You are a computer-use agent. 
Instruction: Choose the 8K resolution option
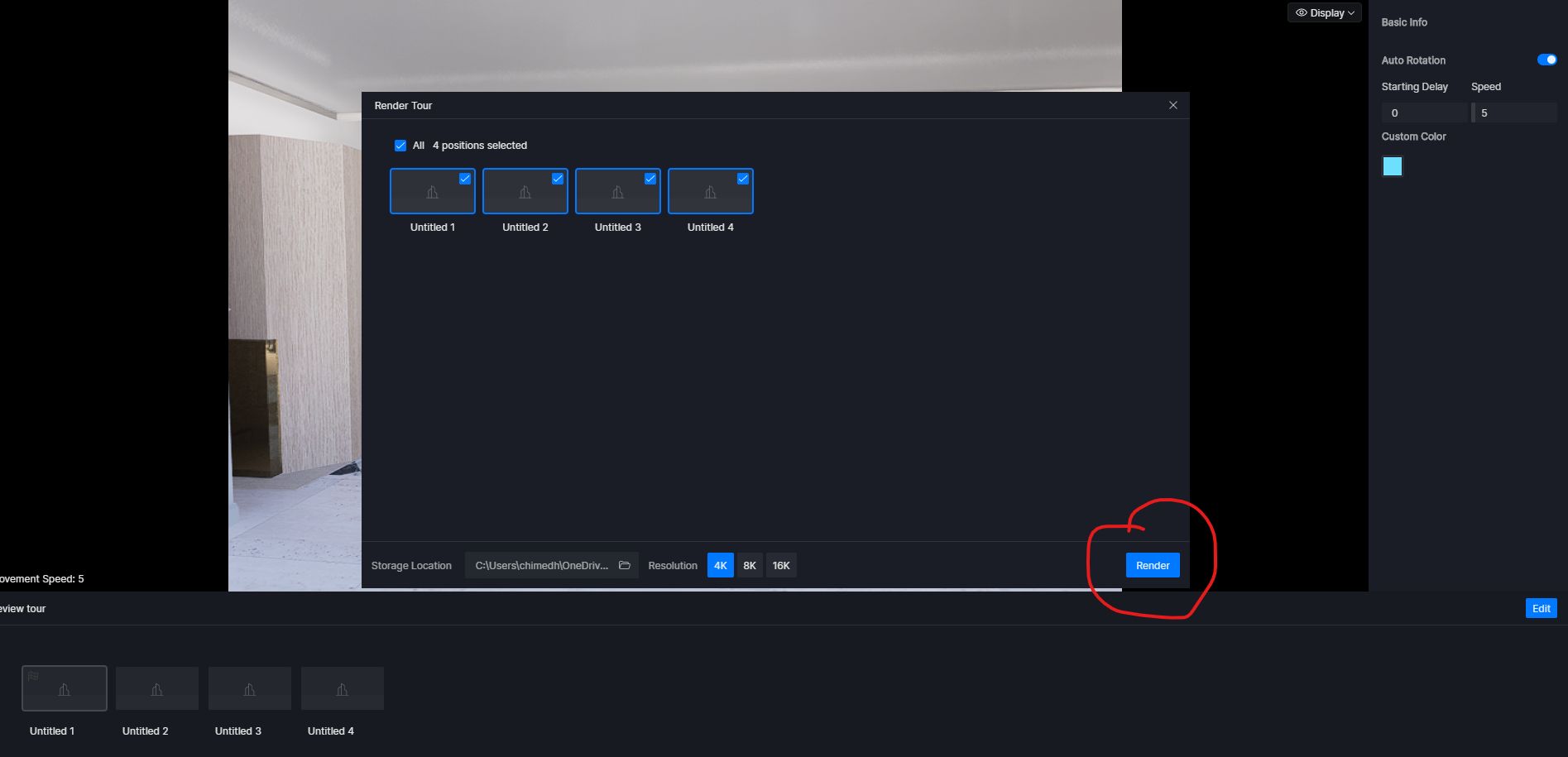point(750,566)
